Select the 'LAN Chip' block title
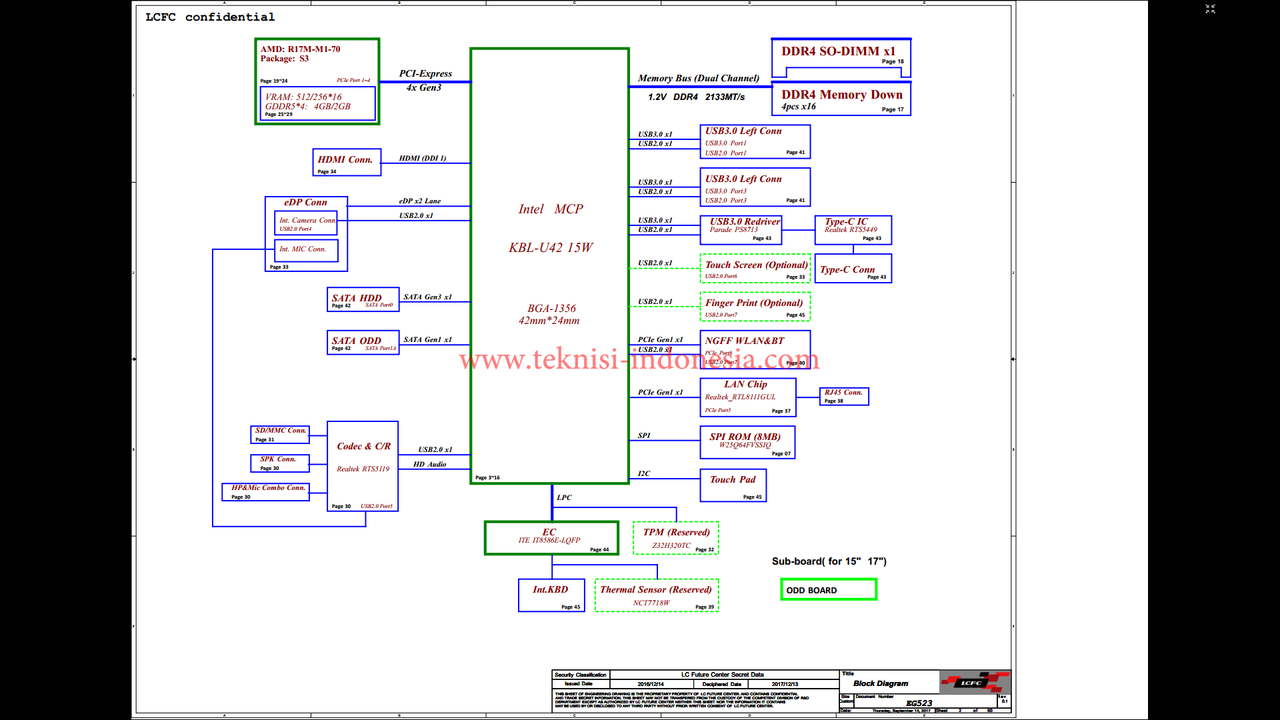Image resolution: width=1280 pixels, height=720 pixels. 746,384
